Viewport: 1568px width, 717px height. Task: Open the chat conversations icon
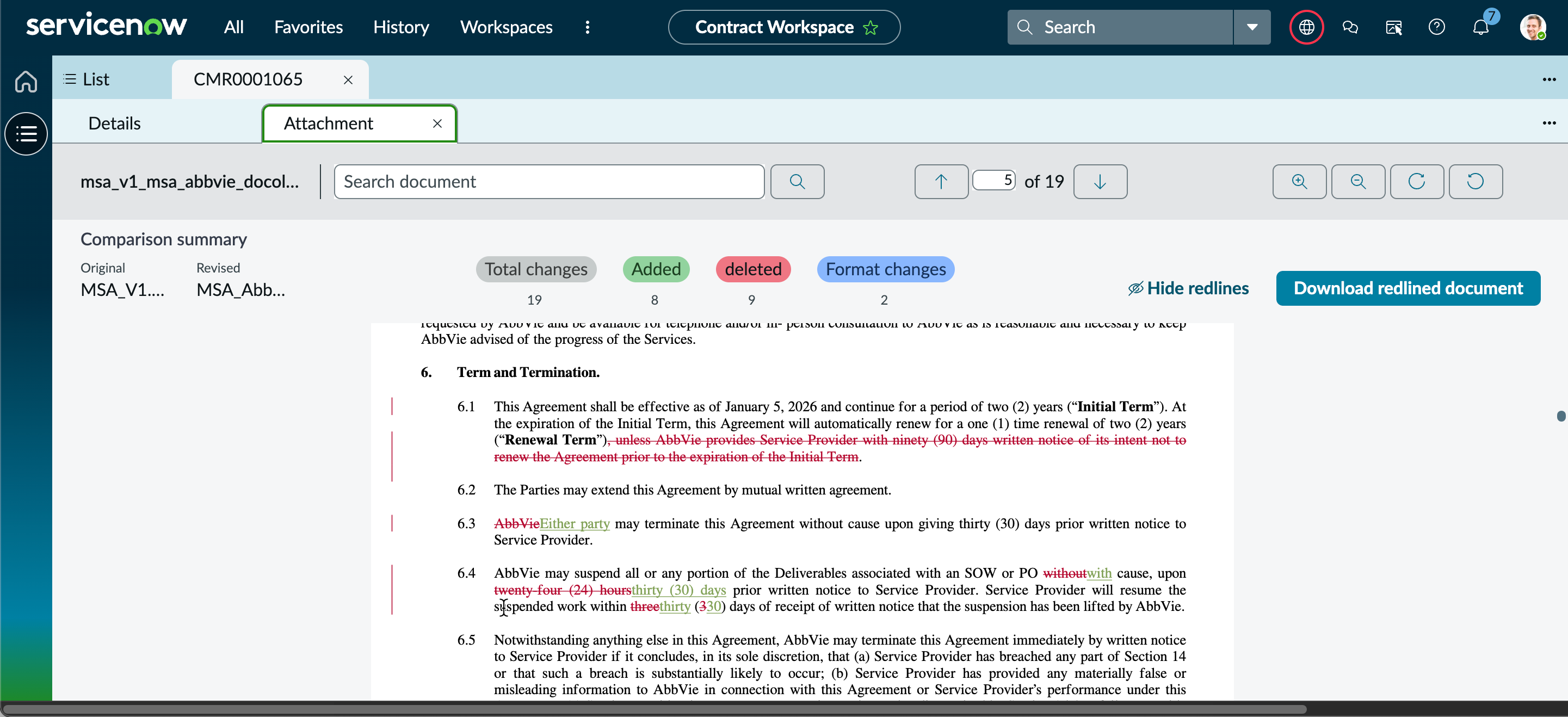point(1350,27)
